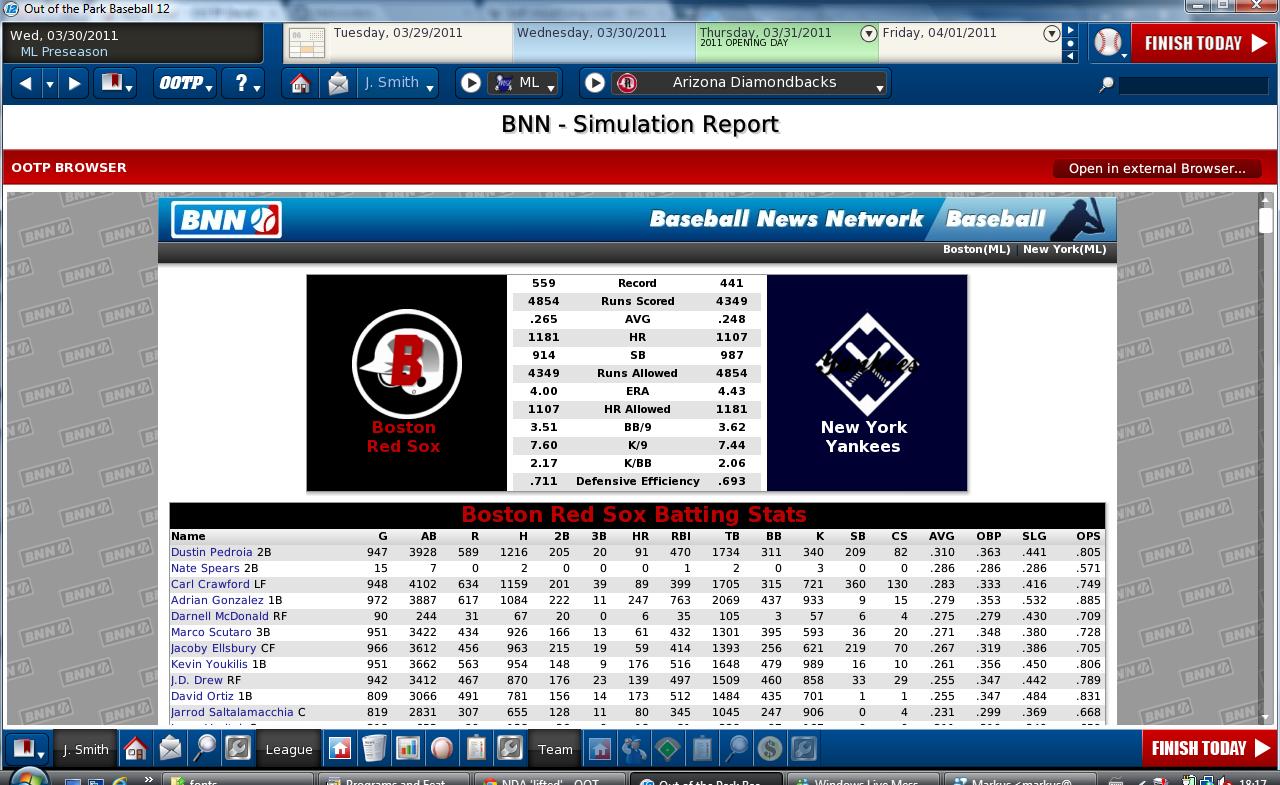The width and height of the screenshot is (1280, 785).
Task: Expand the Thursday 03/31/2011 day arrow
Action: pyautogui.click(x=868, y=33)
